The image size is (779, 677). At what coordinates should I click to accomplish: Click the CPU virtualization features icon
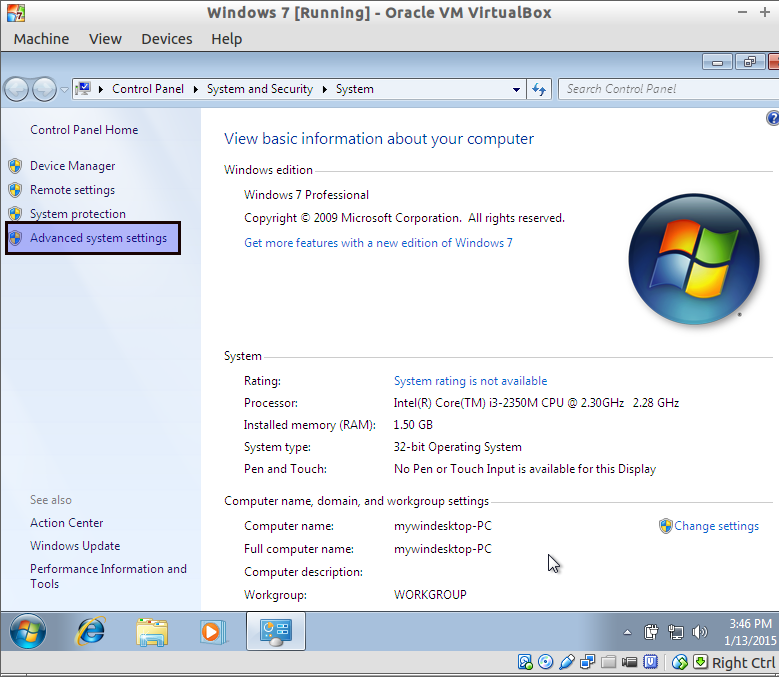tap(650, 662)
